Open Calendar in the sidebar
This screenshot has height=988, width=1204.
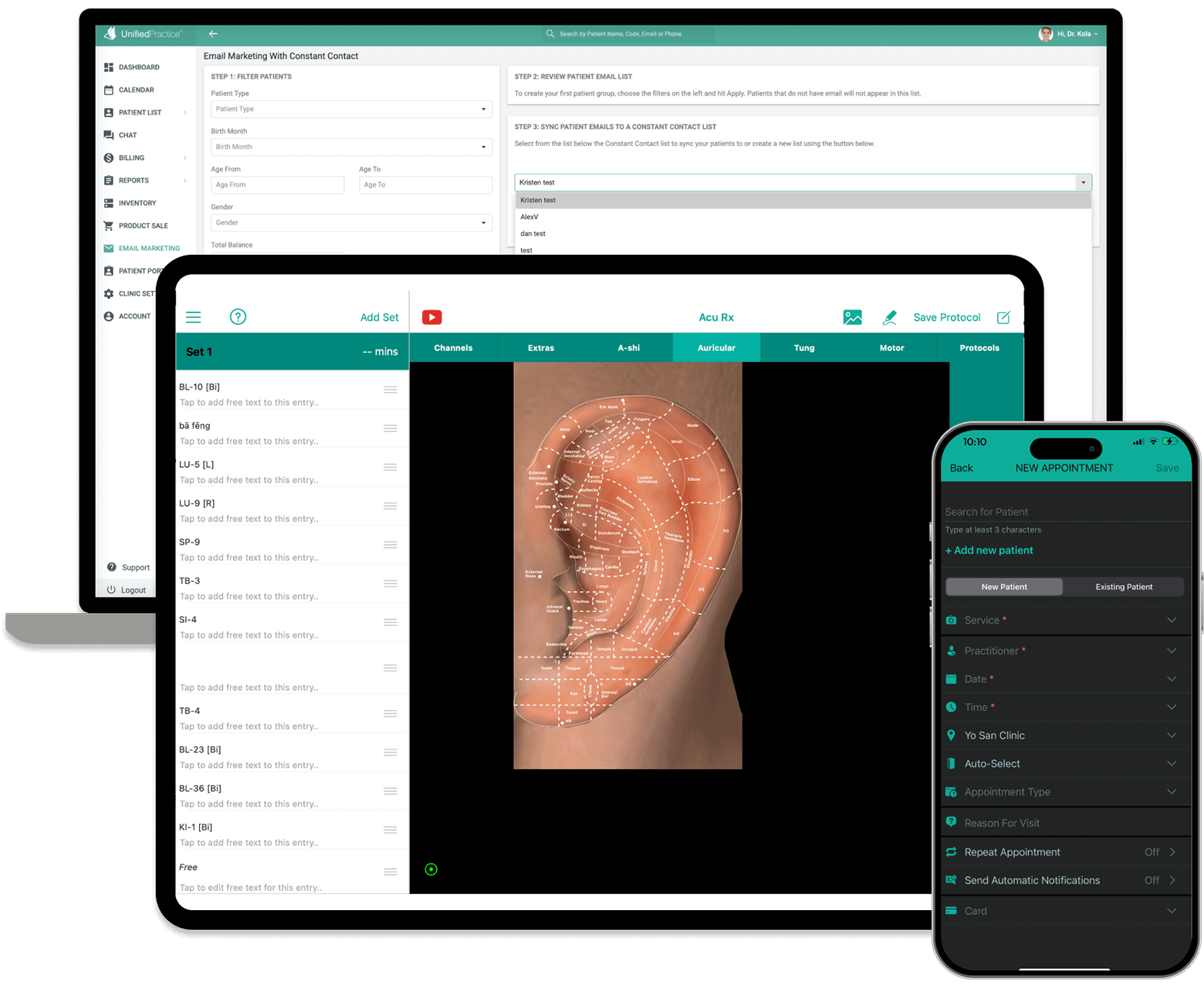pyautogui.click(x=136, y=90)
